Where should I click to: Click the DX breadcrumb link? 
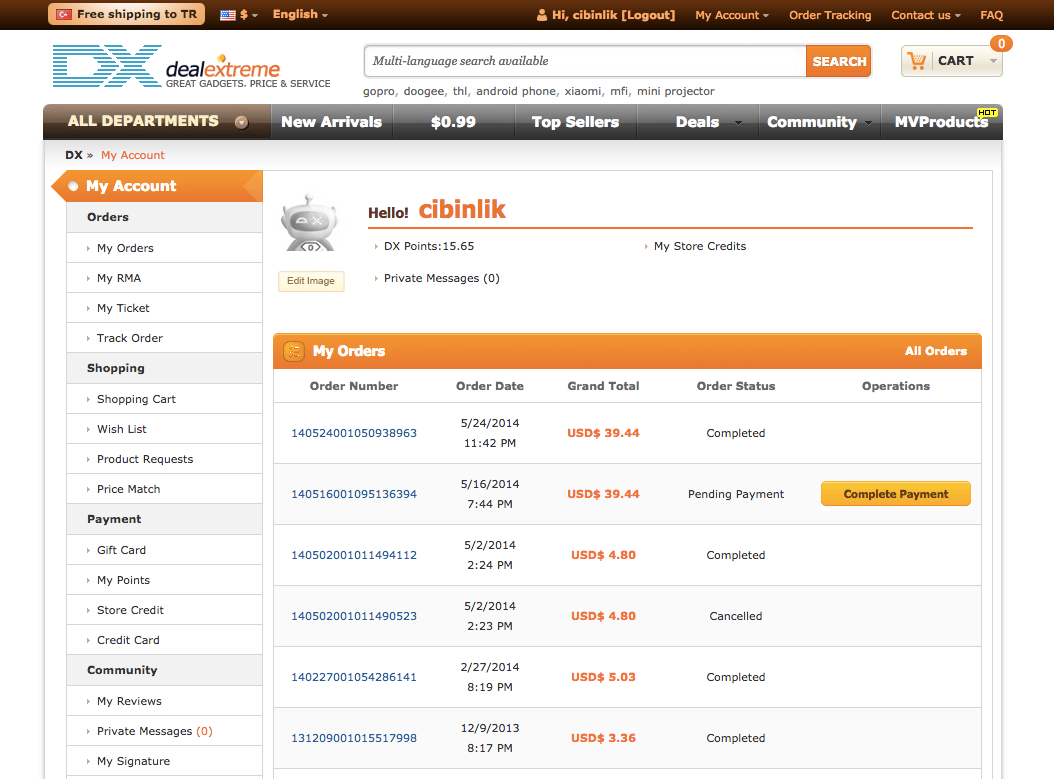pos(73,155)
